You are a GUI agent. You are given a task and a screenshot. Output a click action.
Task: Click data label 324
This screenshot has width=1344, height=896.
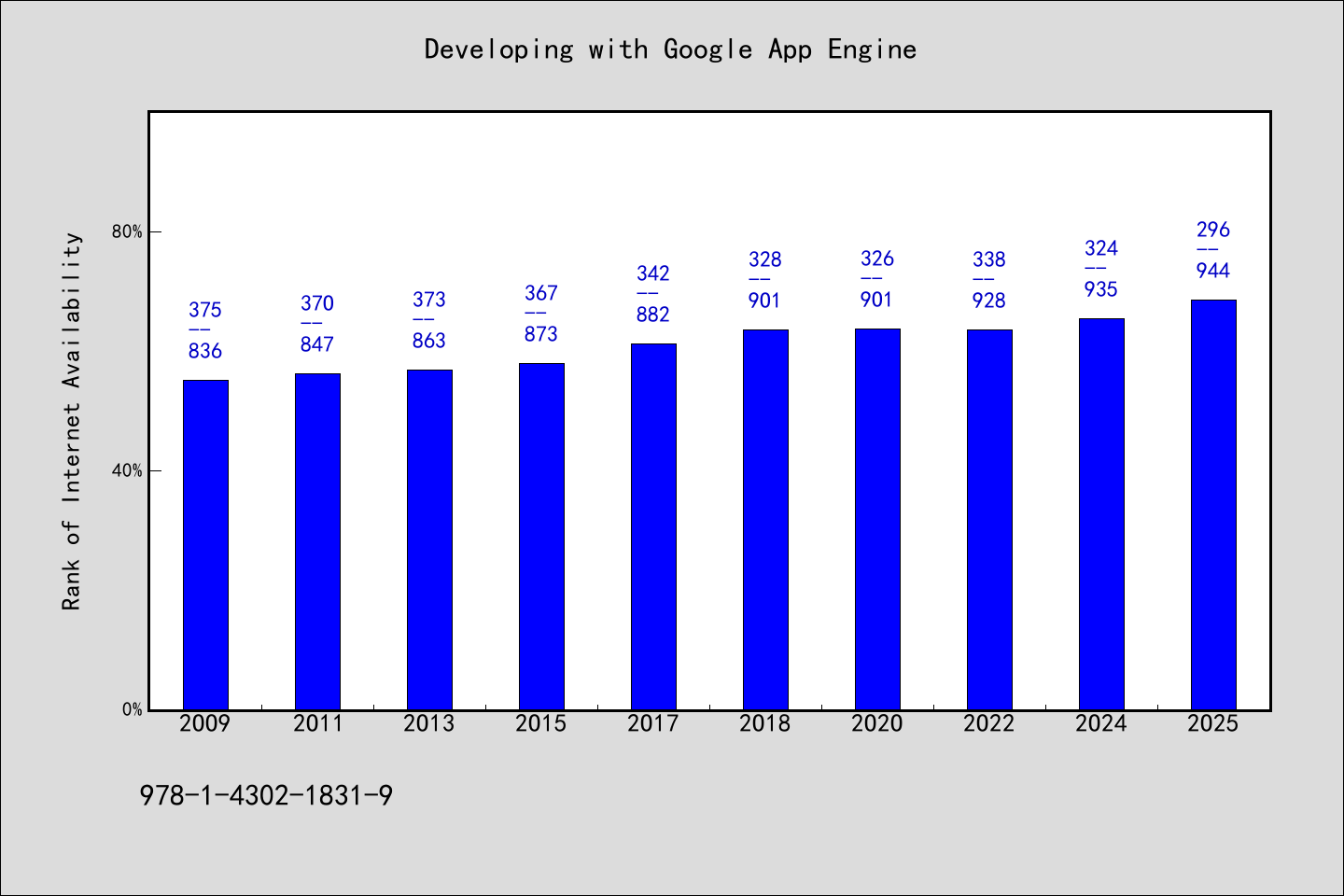point(1101,248)
